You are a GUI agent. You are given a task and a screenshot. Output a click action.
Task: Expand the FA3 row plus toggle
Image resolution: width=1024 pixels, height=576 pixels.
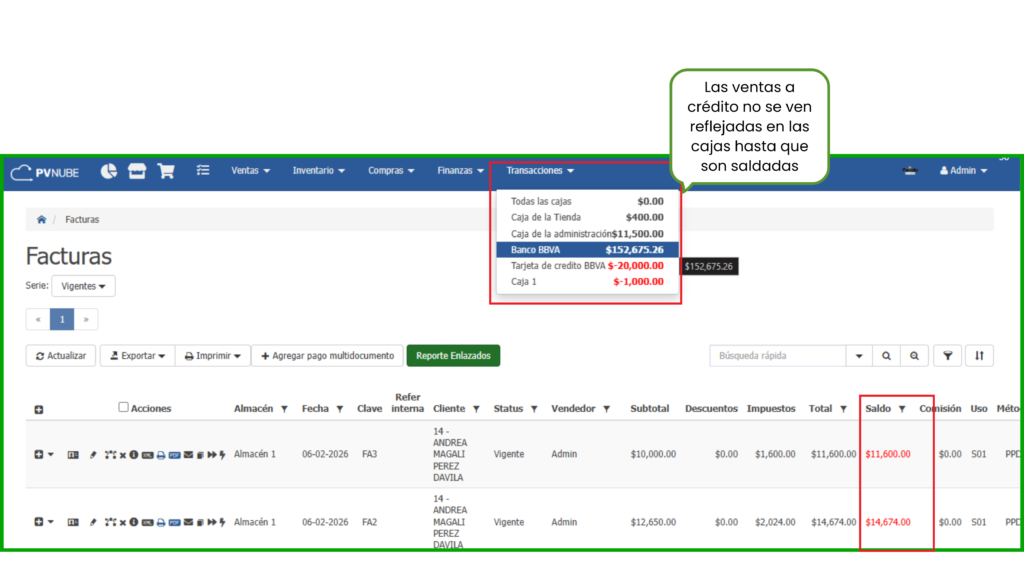pyautogui.click(x=39, y=454)
